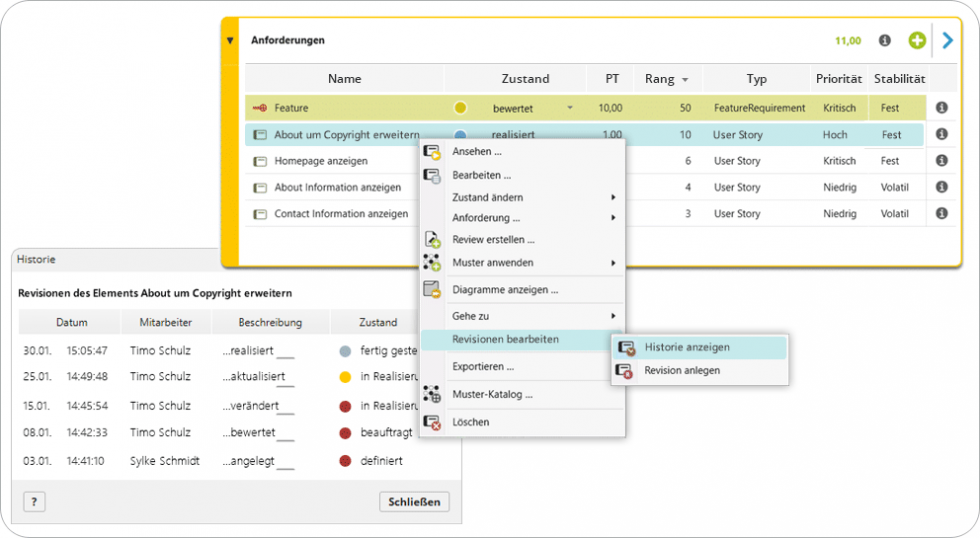Image resolution: width=980 pixels, height=538 pixels.
Task: Click red status dot of definiert revision
Action: [345, 461]
